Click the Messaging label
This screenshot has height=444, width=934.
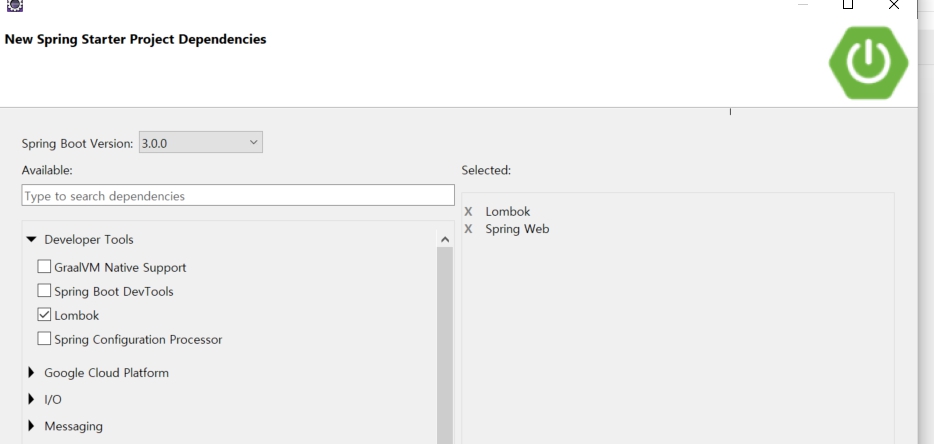click(73, 426)
